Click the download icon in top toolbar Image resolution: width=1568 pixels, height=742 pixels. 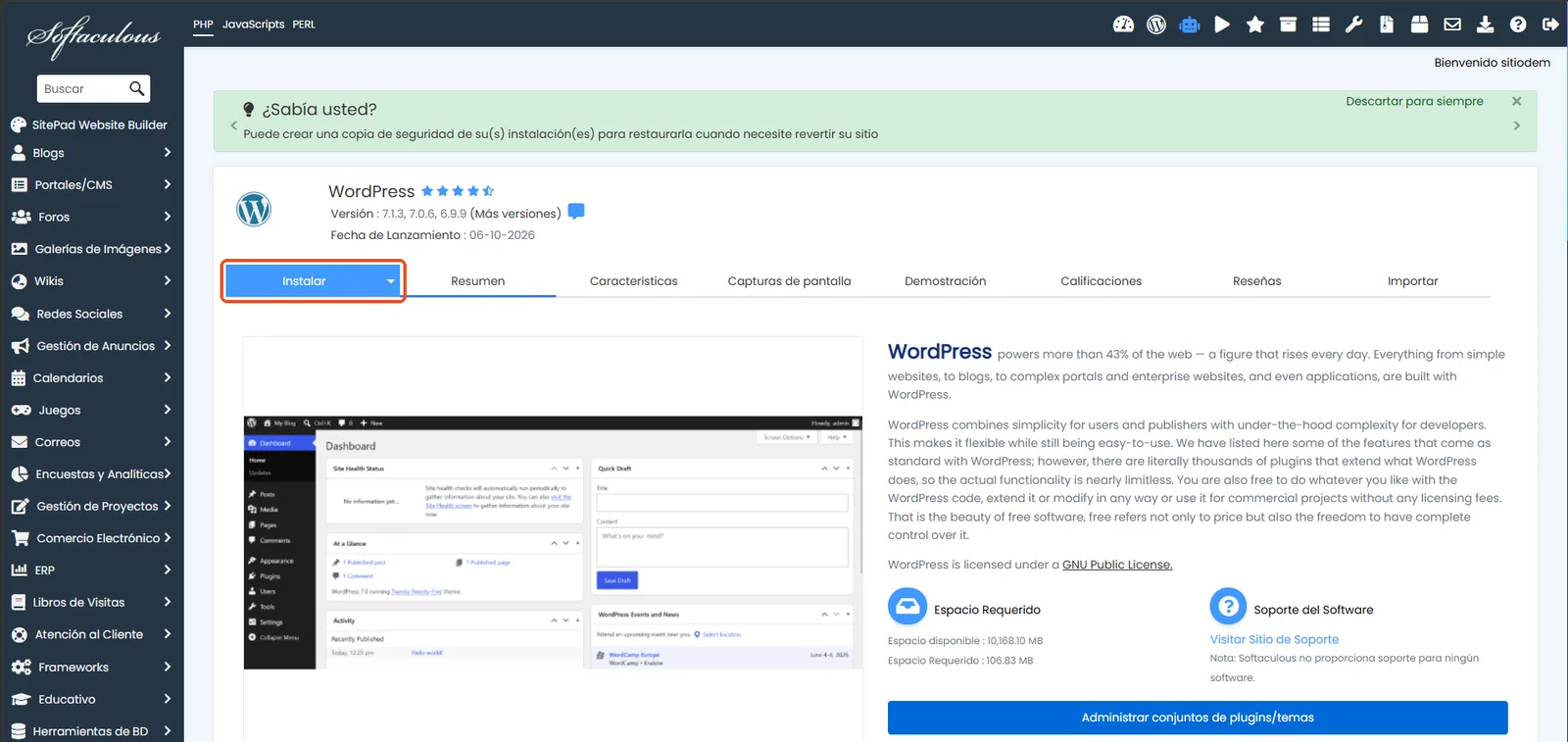(1486, 25)
